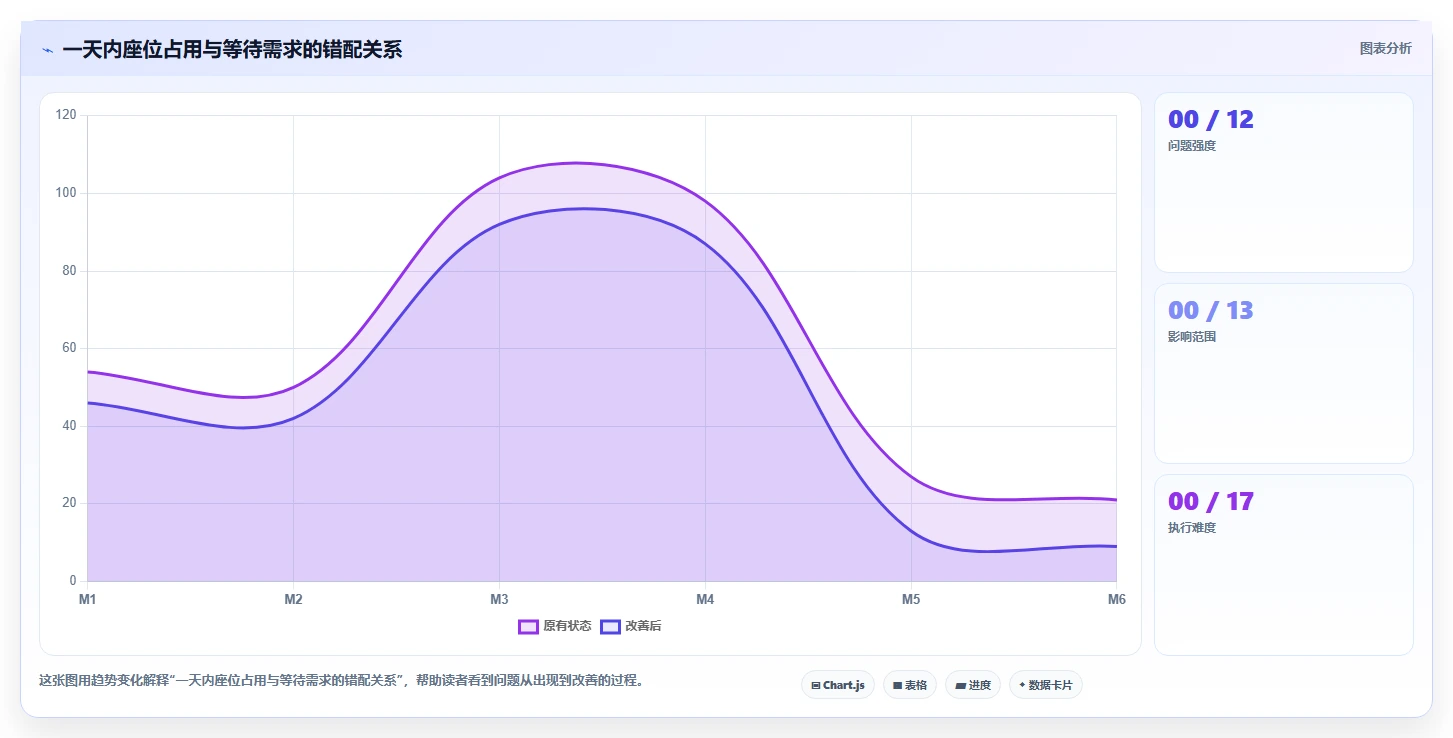Screen dimensions: 1453x738
Task: Click the 40 y-axis value
Action: pos(68,425)
